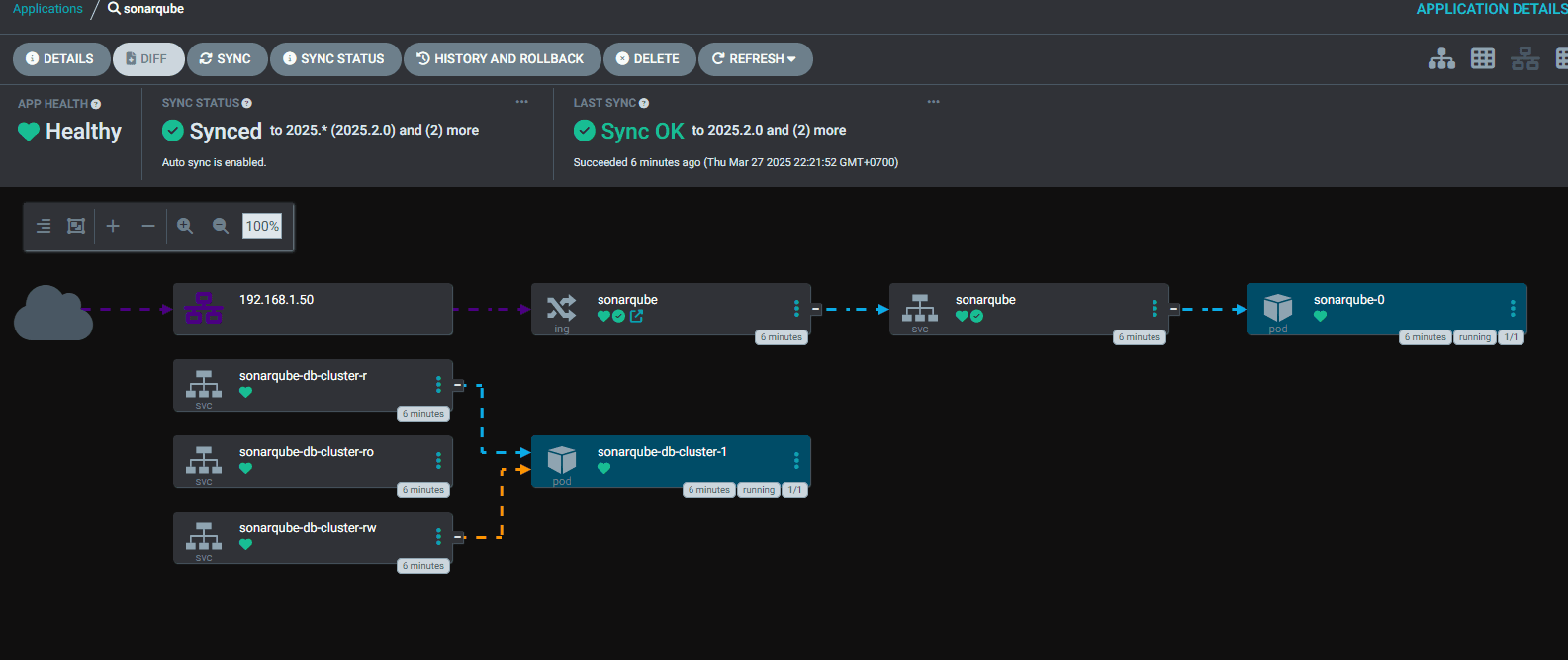Switch to the tree view icon
The width and height of the screenshot is (1568, 660).
coord(1441,59)
